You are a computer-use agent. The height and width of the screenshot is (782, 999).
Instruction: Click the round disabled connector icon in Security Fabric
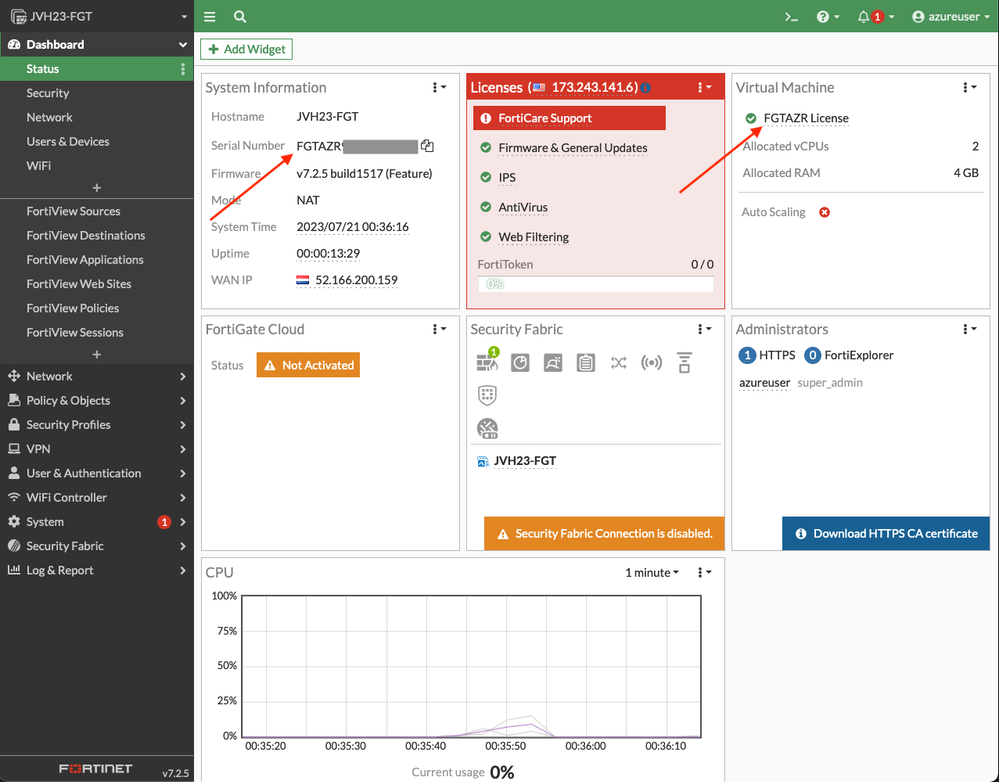(487, 428)
